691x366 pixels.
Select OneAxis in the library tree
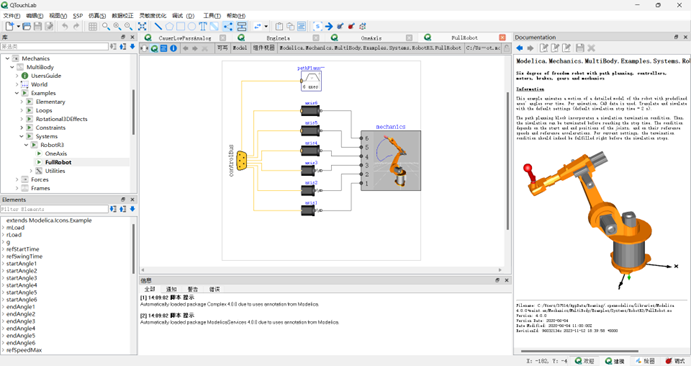pyautogui.click(x=56, y=153)
